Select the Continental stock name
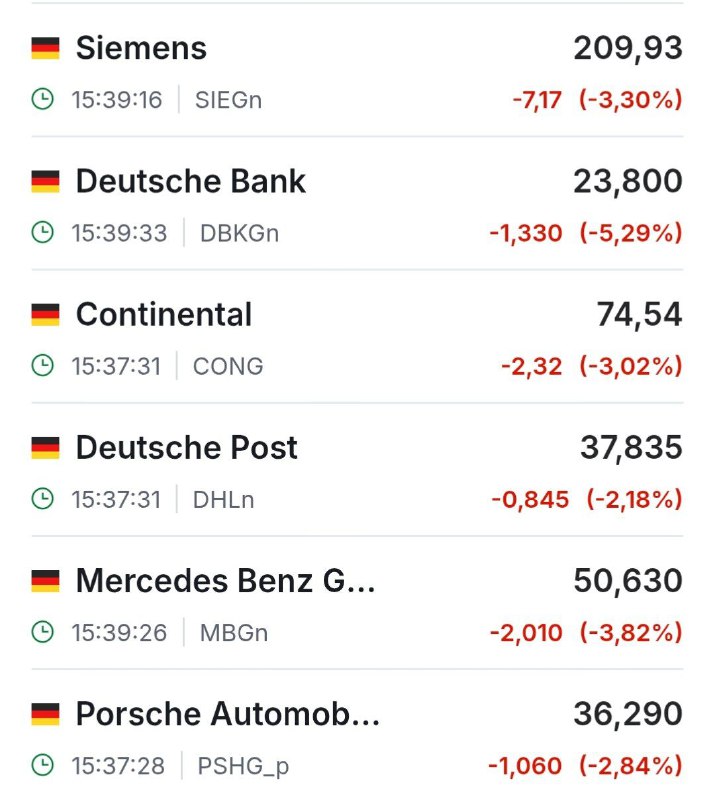Image resolution: width=715 pixels, height=800 pixels. click(x=164, y=314)
